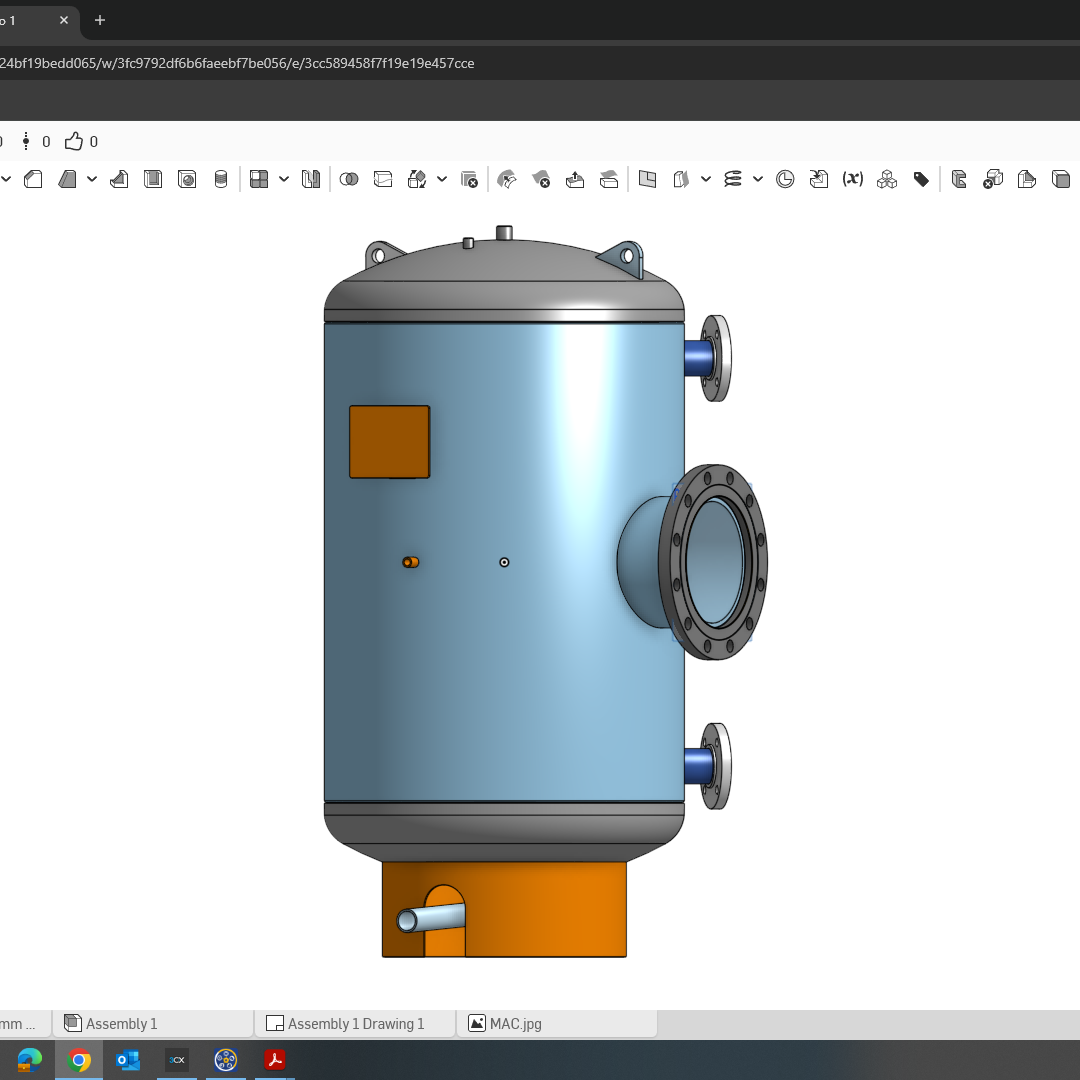Viewport: 1080px width, 1080px height.
Task: Select the Mirror feature tool
Action: (310, 179)
